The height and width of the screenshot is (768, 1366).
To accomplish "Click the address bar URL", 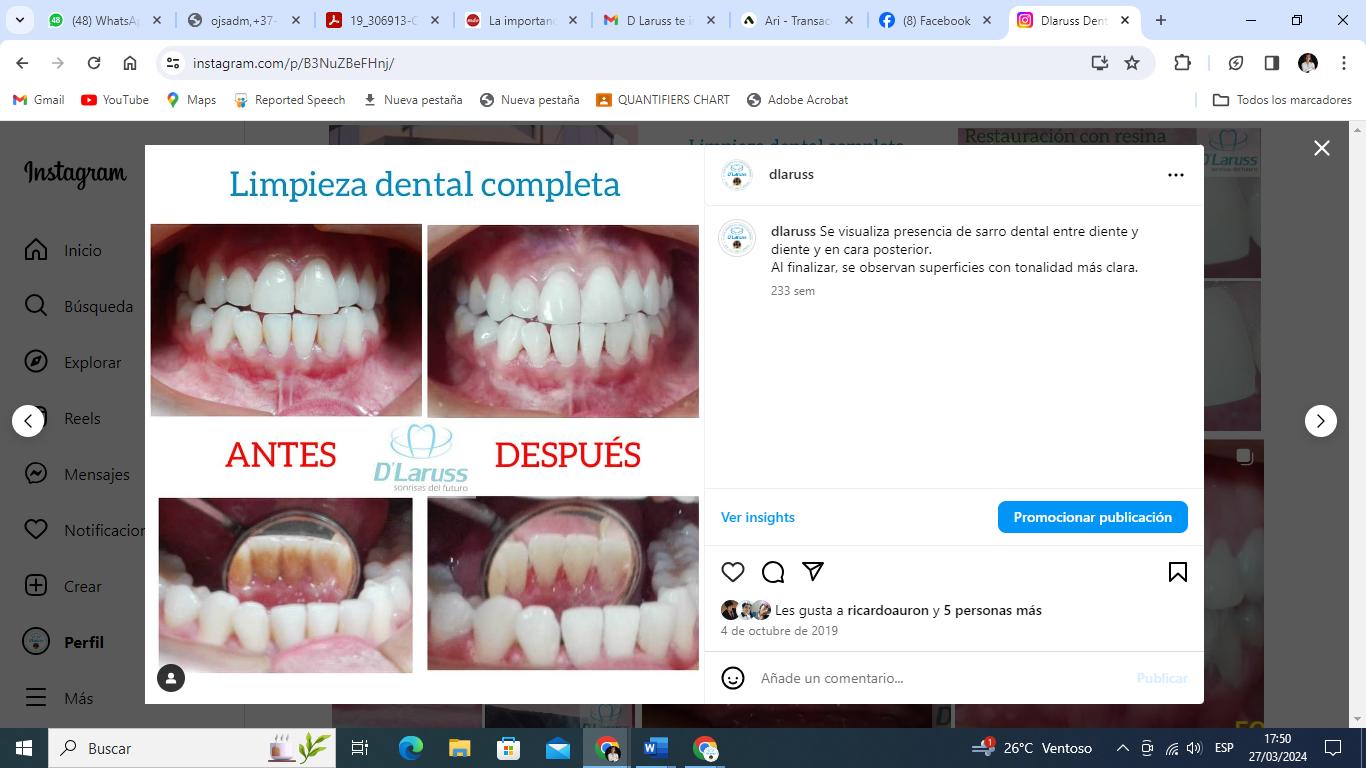I will click(x=294, y=63).
